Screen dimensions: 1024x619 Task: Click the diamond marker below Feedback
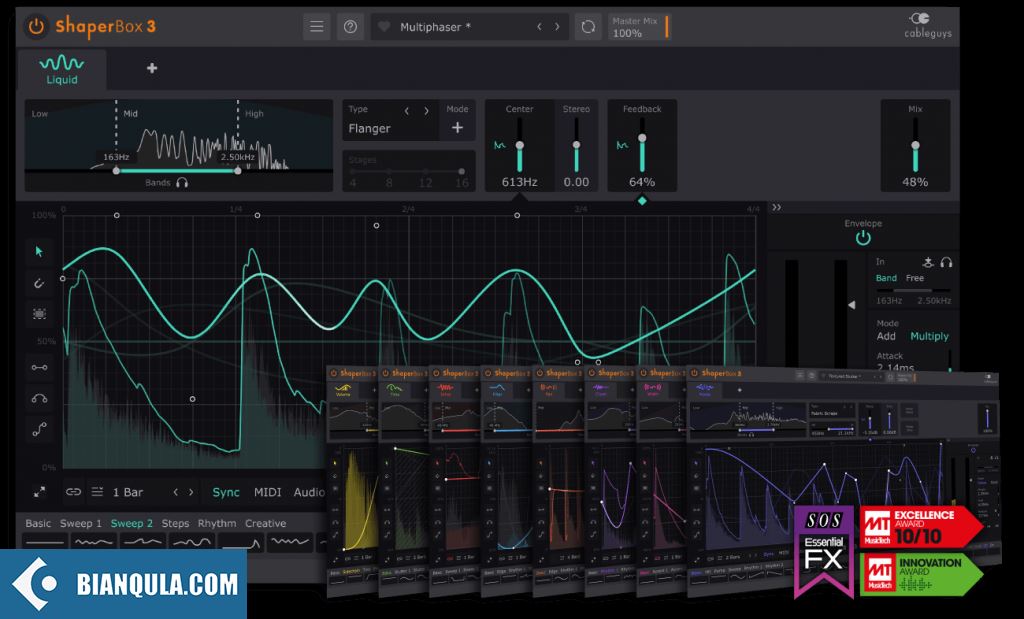pos(642,201)
